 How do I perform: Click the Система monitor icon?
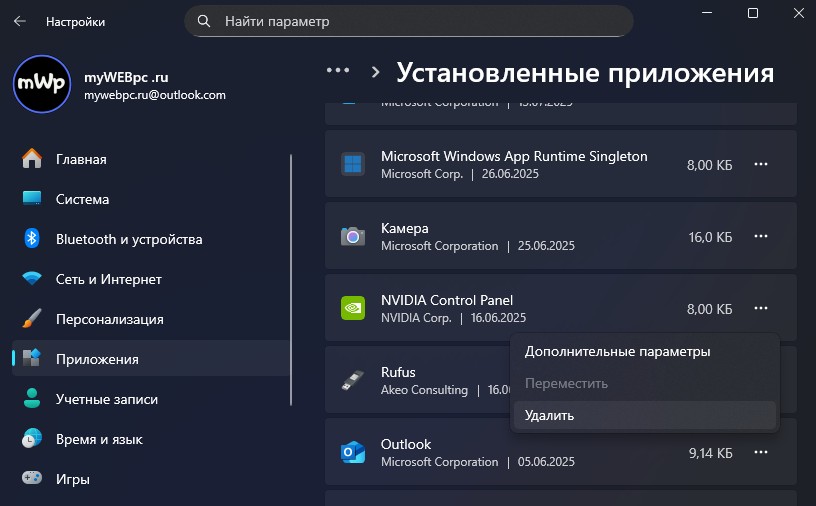tap(32, 198)
